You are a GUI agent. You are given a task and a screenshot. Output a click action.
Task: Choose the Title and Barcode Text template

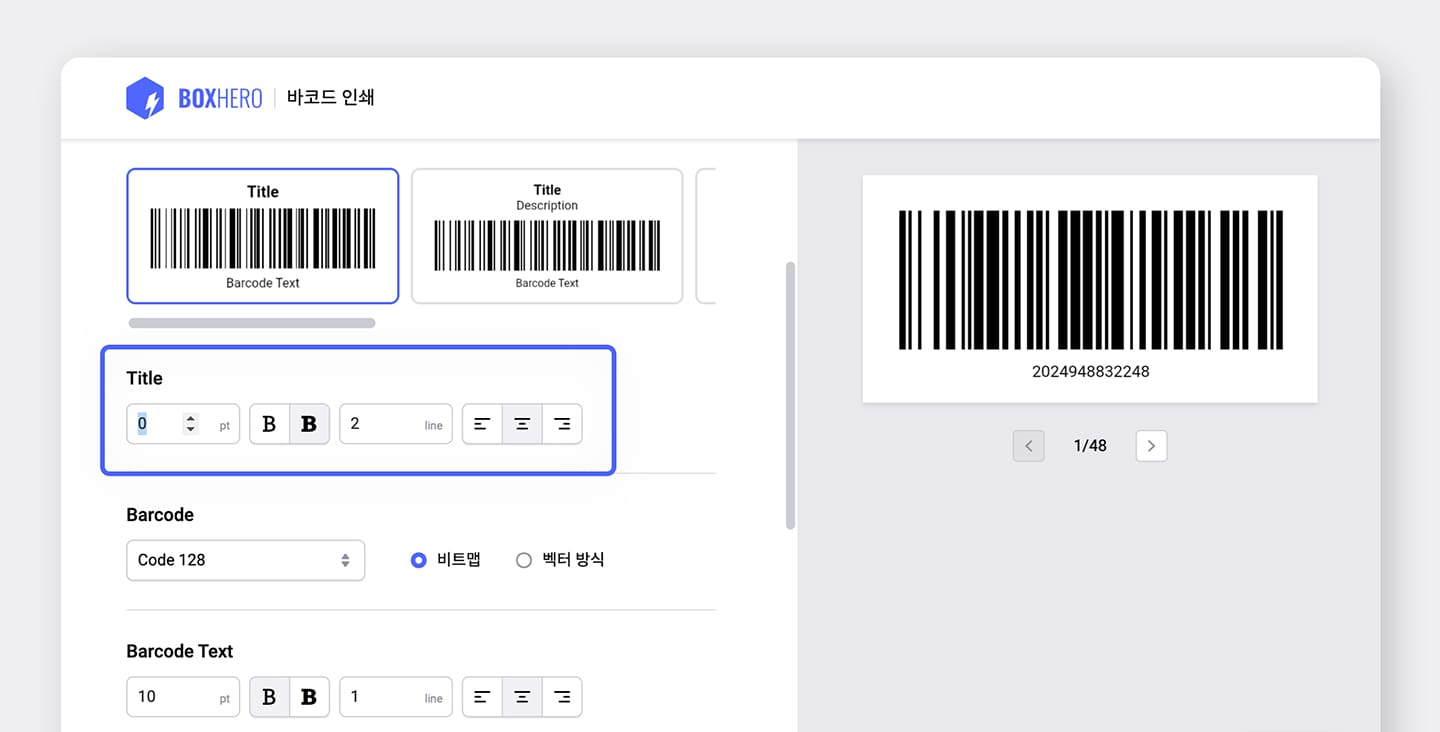263,236
